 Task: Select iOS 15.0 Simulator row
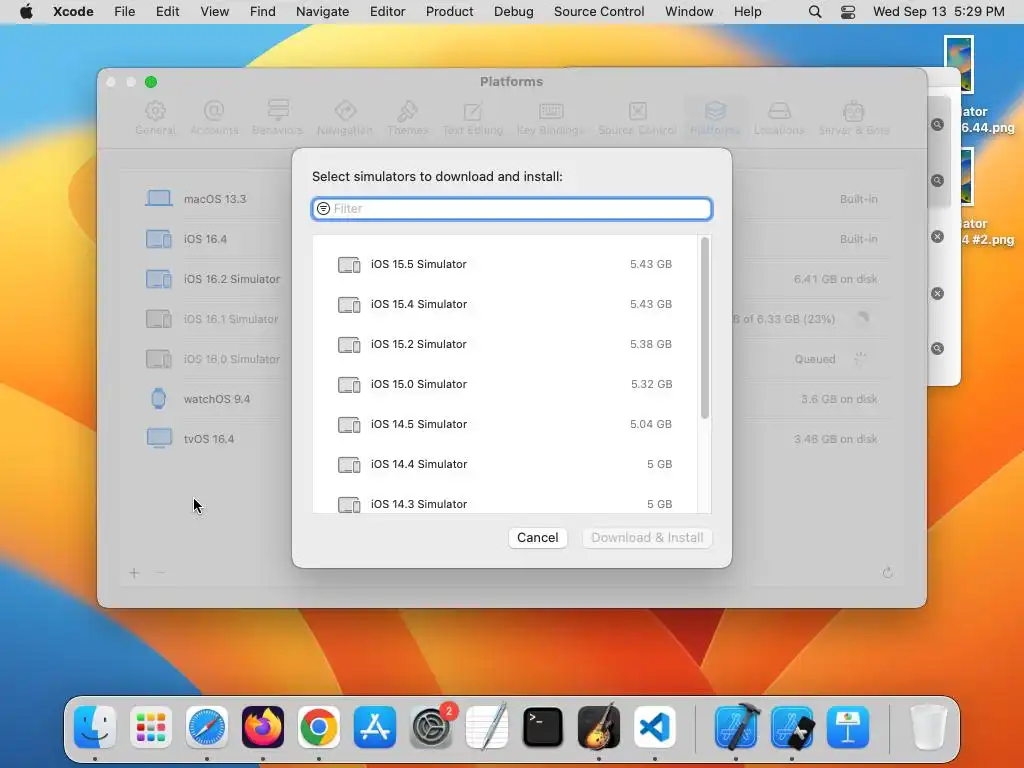click(x=505, y=384)
